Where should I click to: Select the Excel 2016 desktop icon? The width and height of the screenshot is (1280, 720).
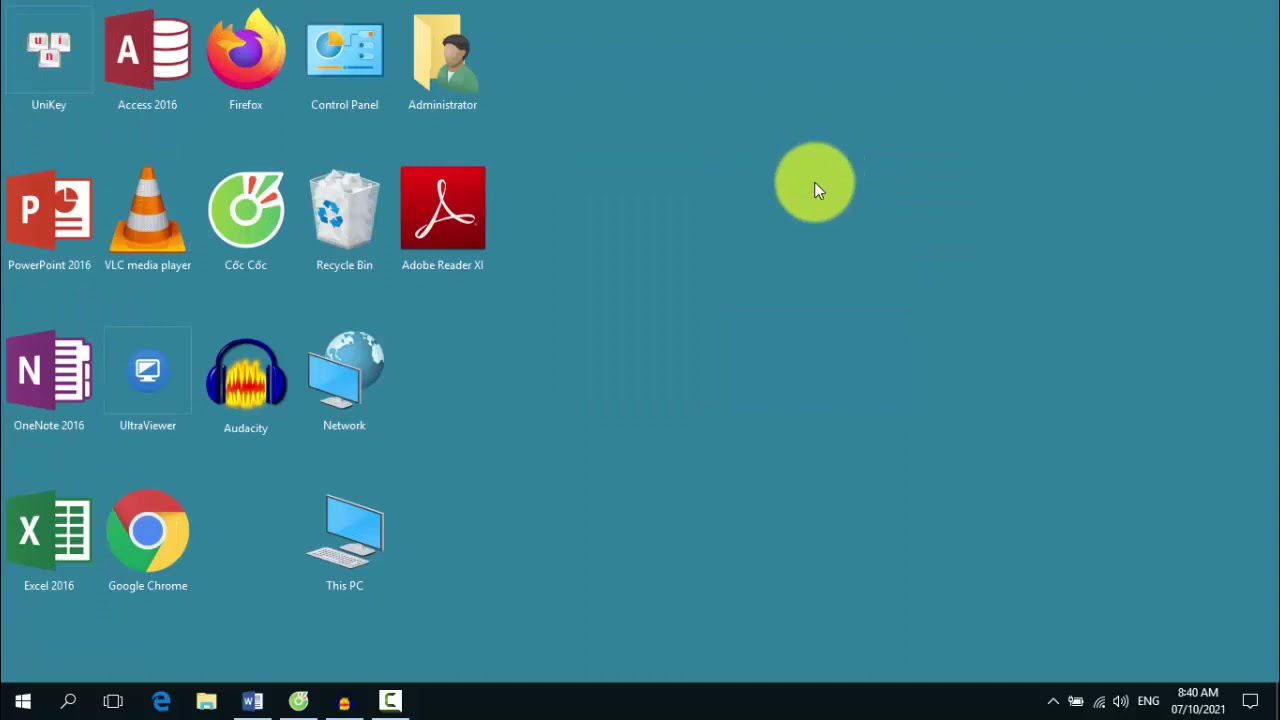tap(49, 541)
